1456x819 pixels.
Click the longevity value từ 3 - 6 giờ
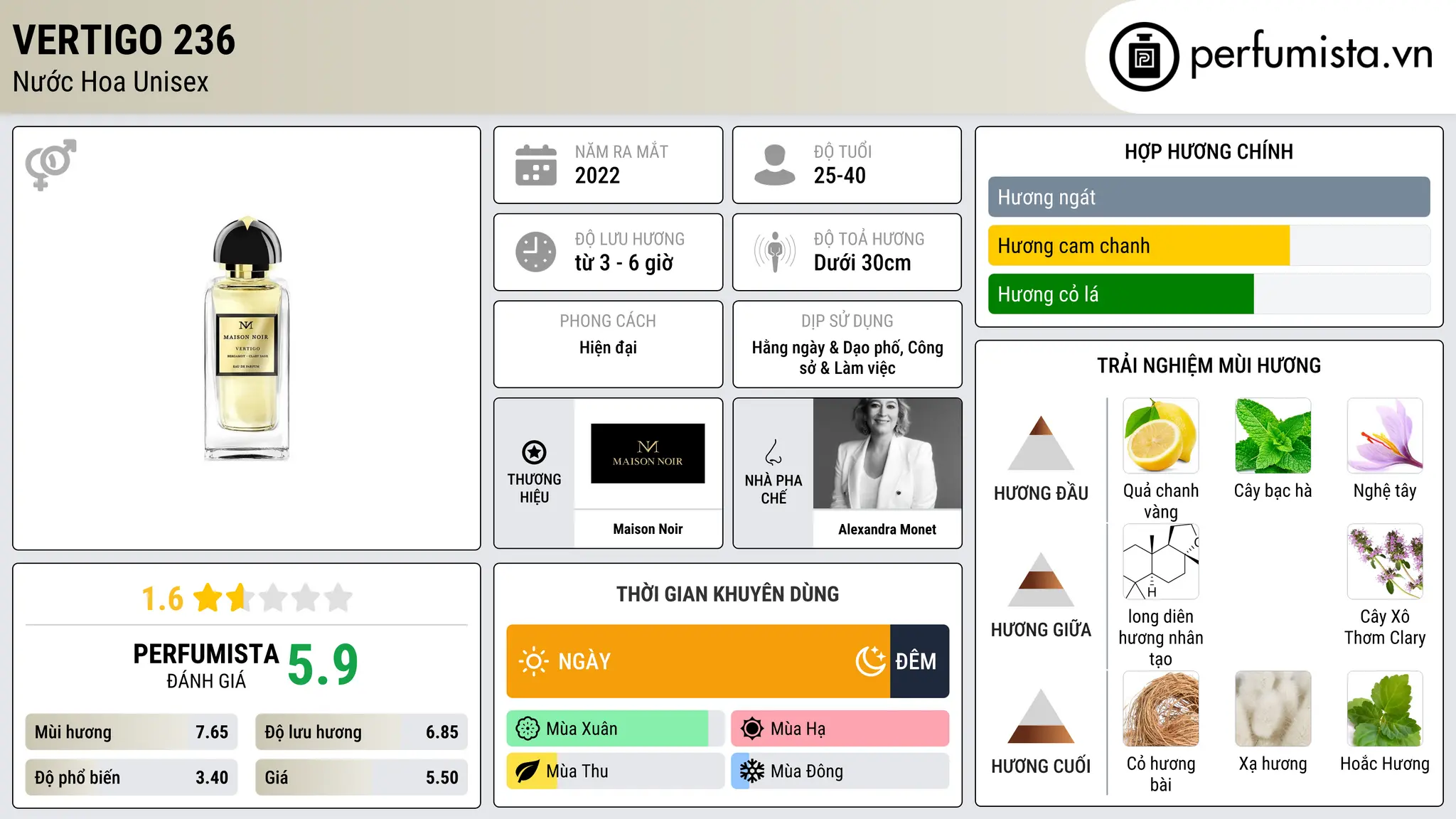click(624, 263)
